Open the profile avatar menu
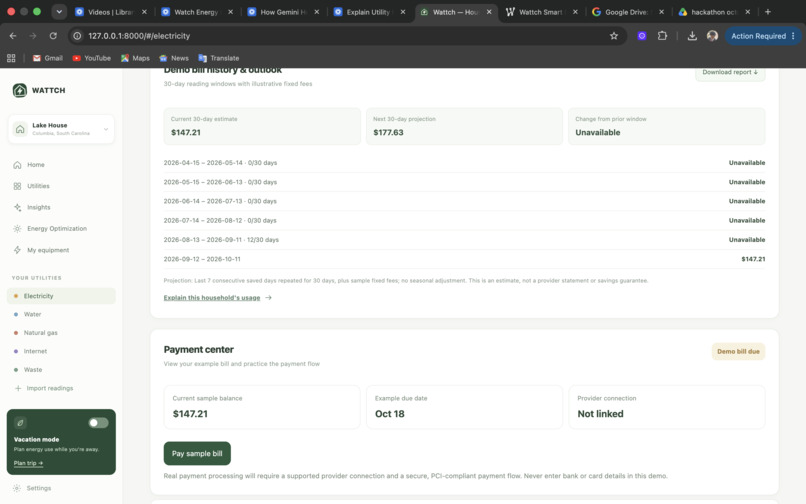Screen dimensions: 806x504 point(712,36)
